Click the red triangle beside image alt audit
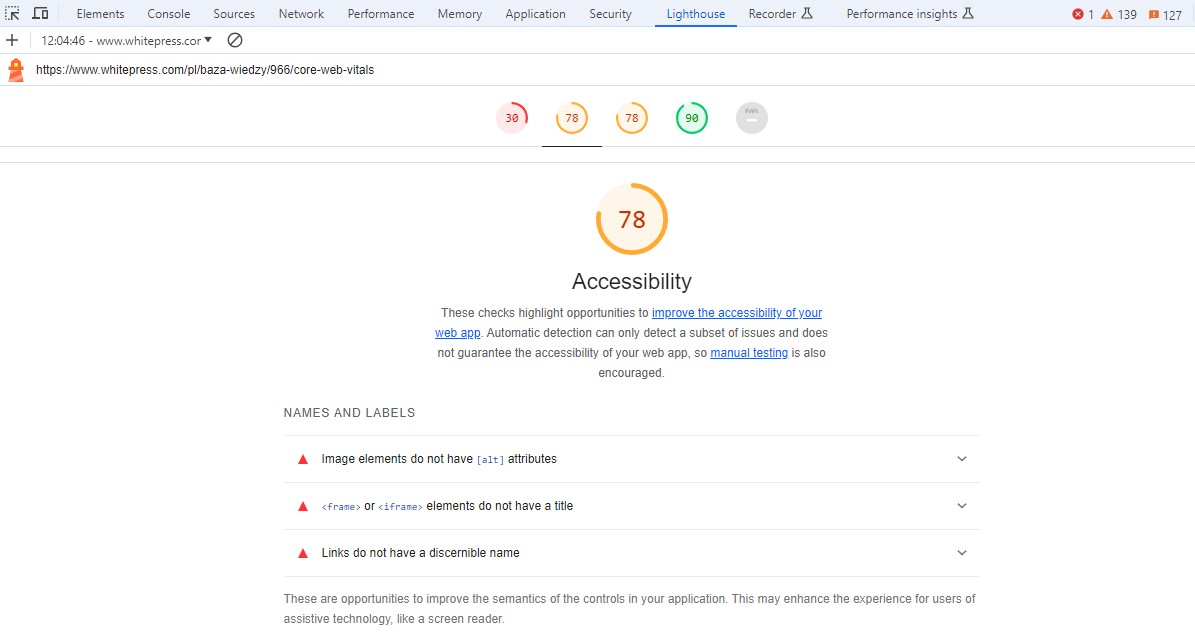 (303, 459)
